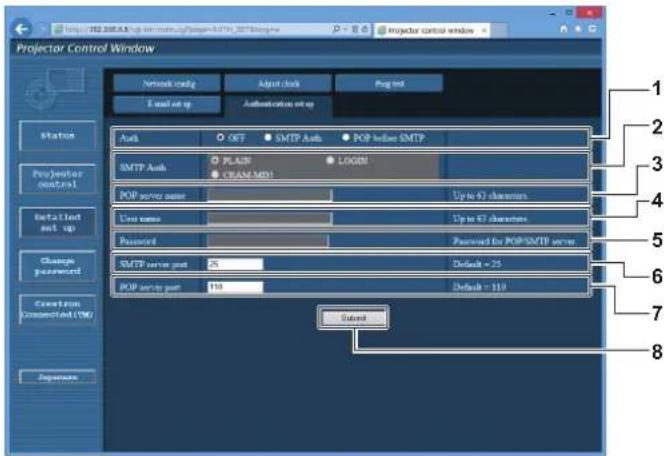Choose PLAIN for SMTP Auth

click(x=215, y=160)
